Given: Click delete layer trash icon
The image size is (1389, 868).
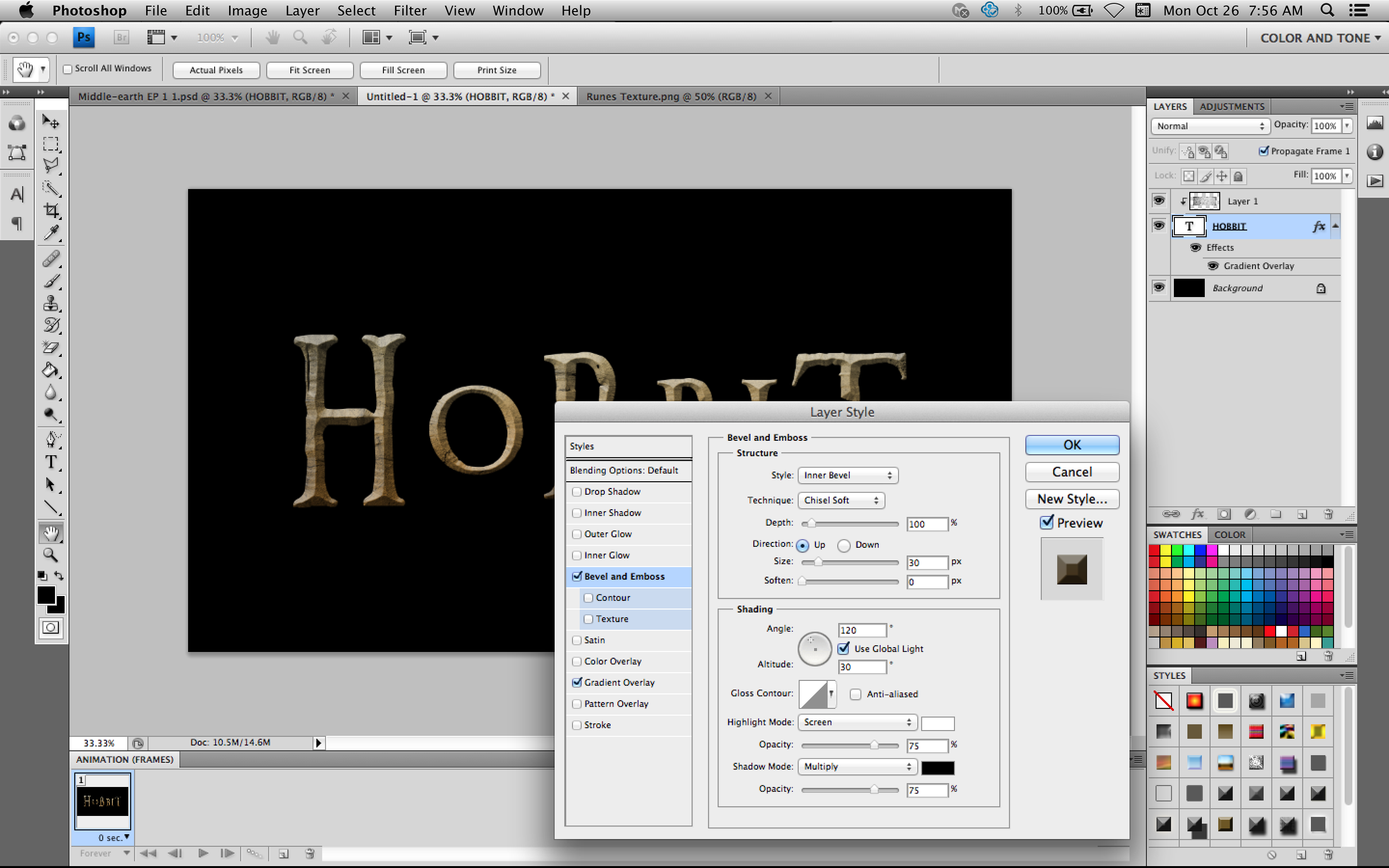Looking at the screenshot, I should point(1328,514).
